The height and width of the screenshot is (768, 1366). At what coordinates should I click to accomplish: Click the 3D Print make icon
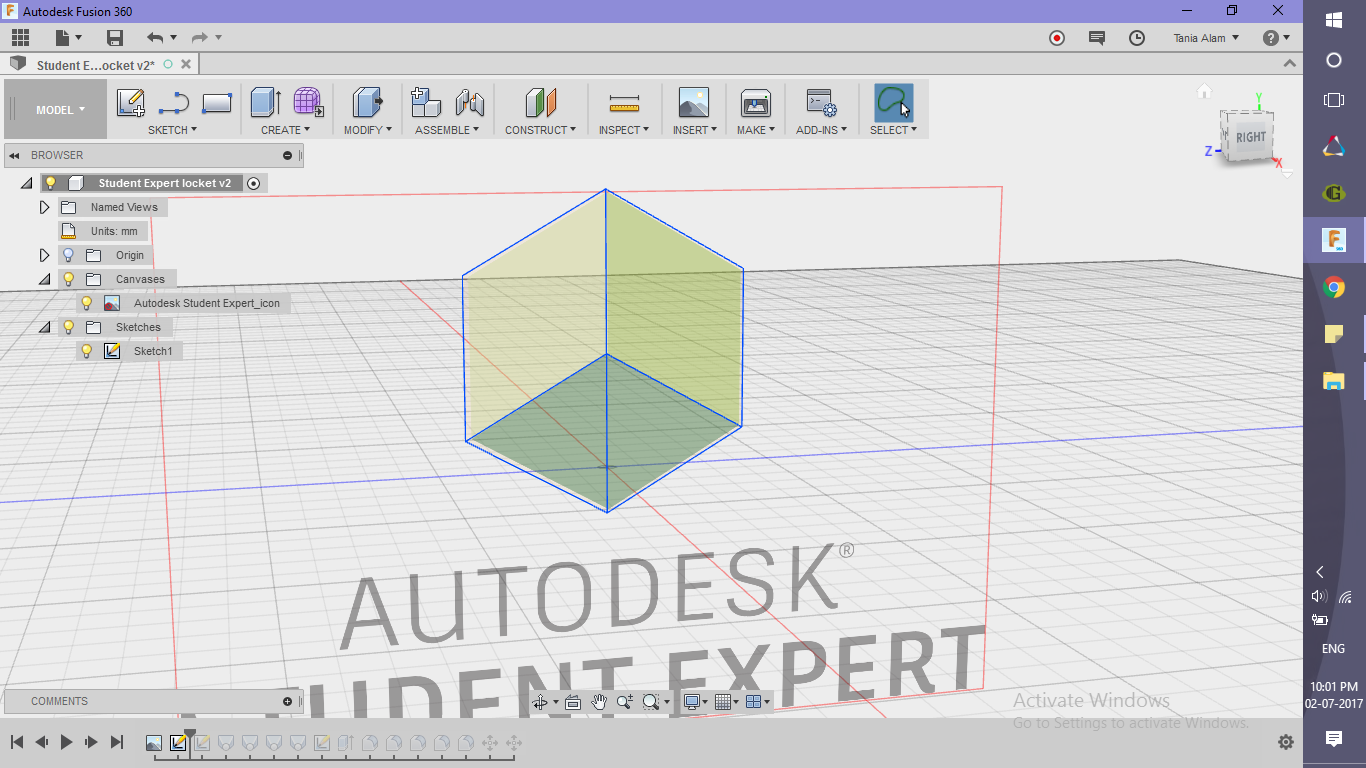755,103
